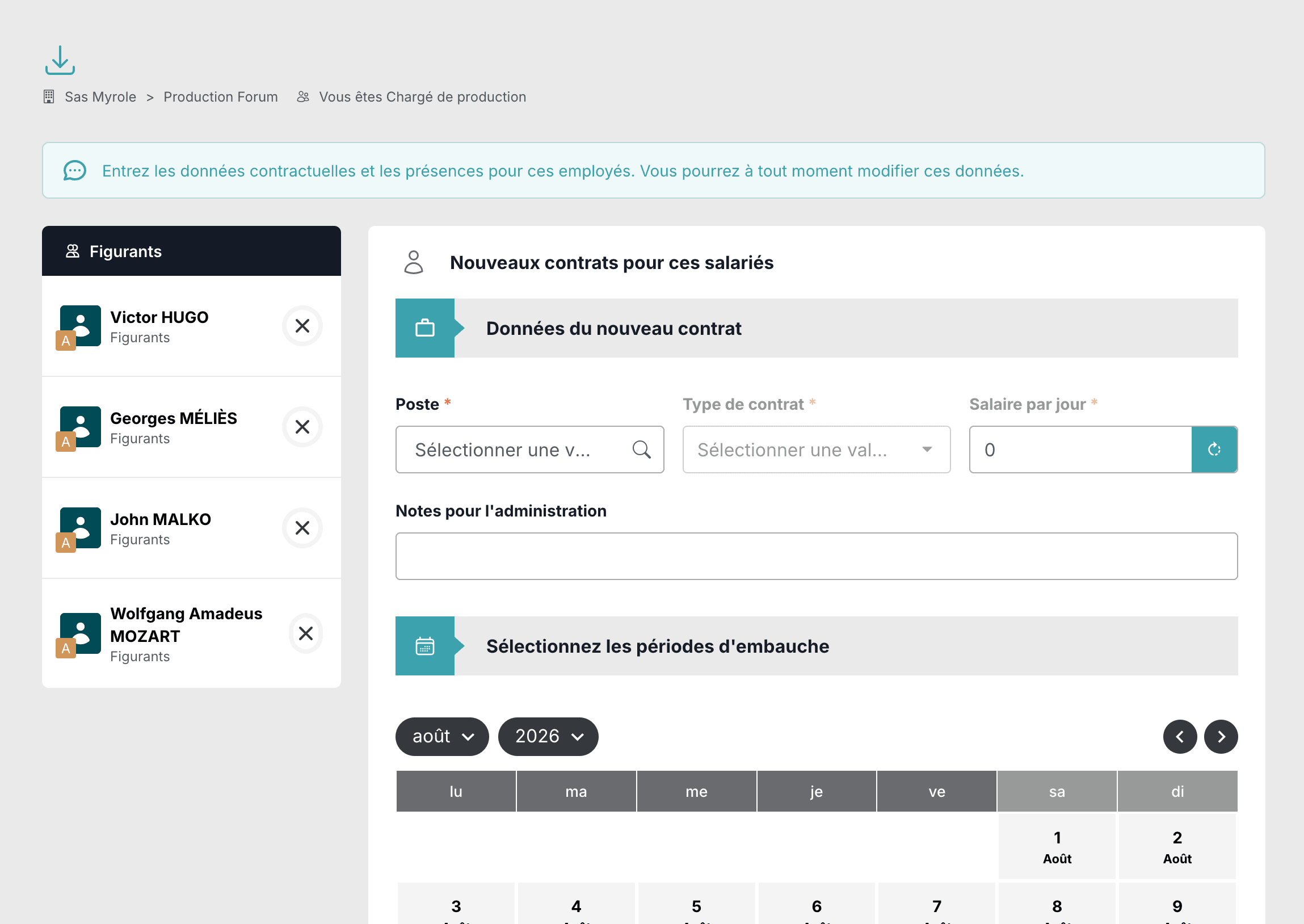Click John MALKO's avatar icon
The height and width of the screenshot is (924, 1304).
coord(79,529)
